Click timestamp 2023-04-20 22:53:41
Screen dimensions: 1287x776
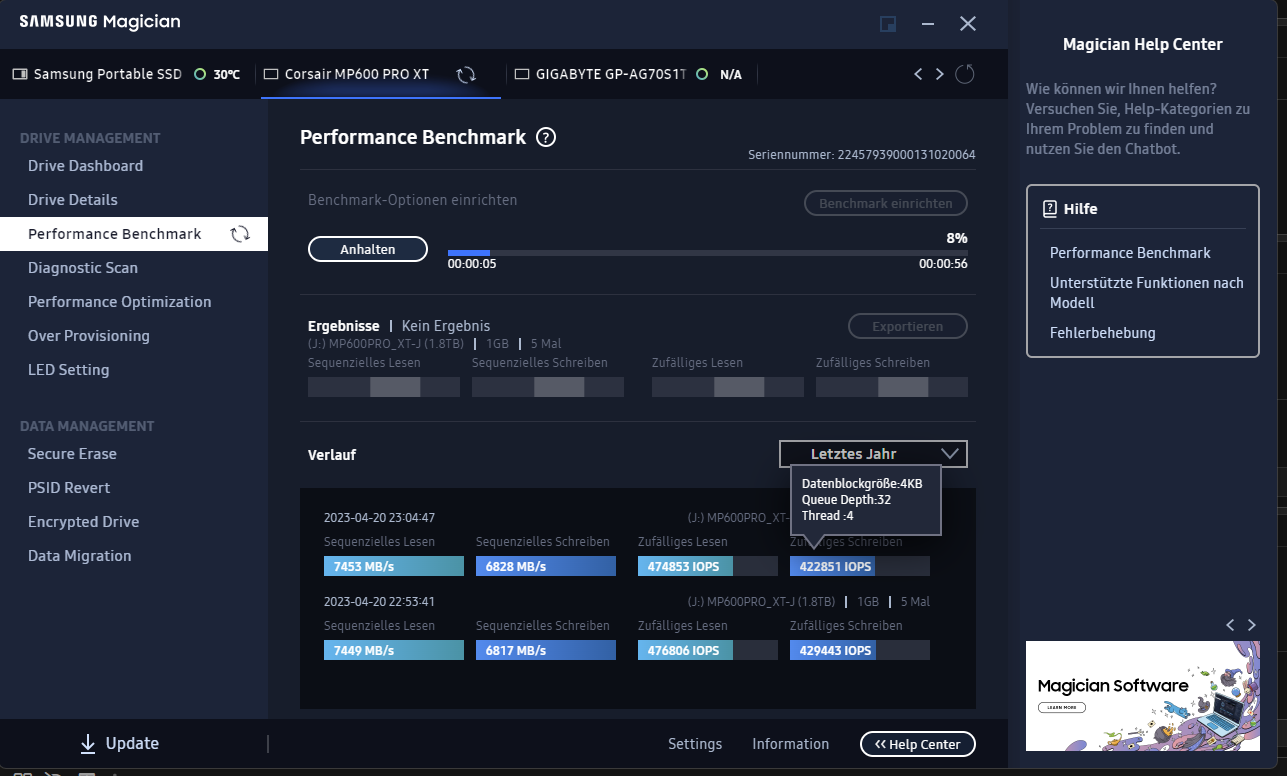click(x=379, y=602)
